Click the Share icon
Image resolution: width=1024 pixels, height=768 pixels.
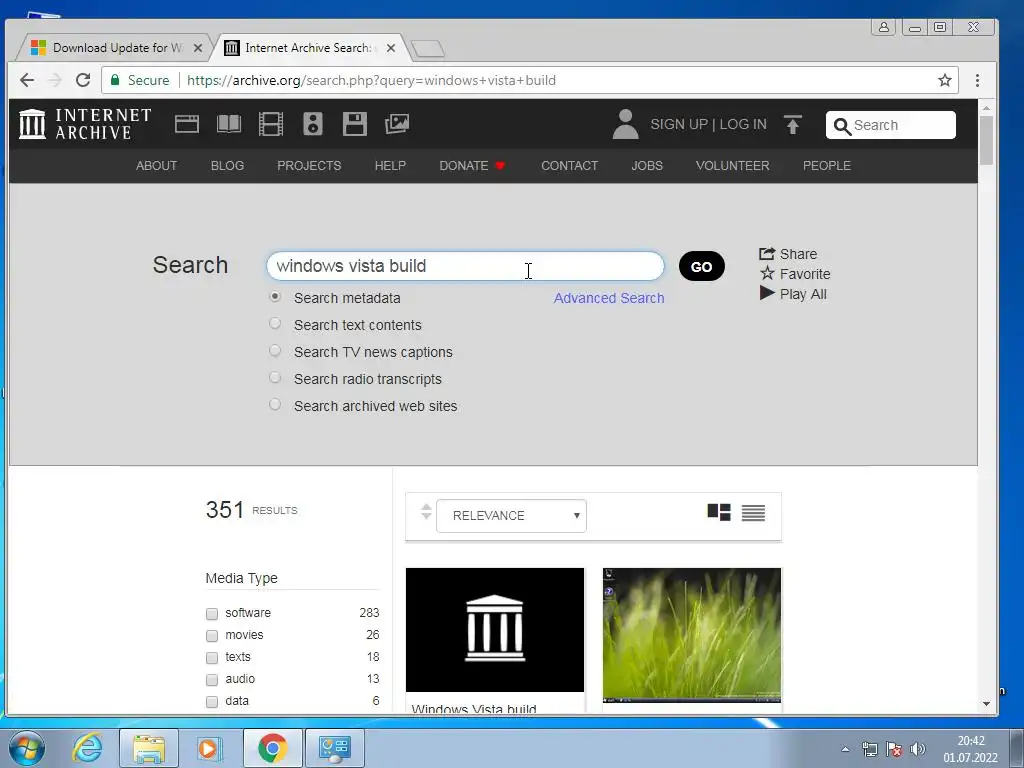pyautogui.click(x=767, y=253)
